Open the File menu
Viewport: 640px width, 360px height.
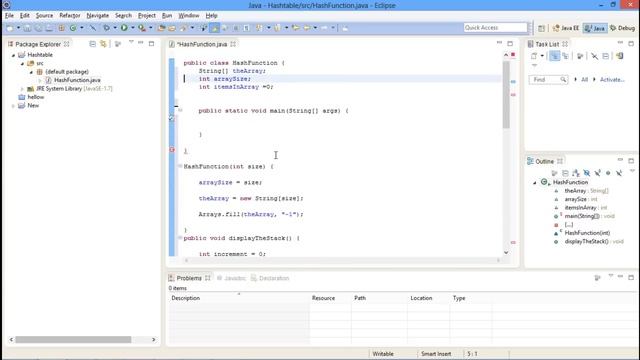(x=9, y=16)
